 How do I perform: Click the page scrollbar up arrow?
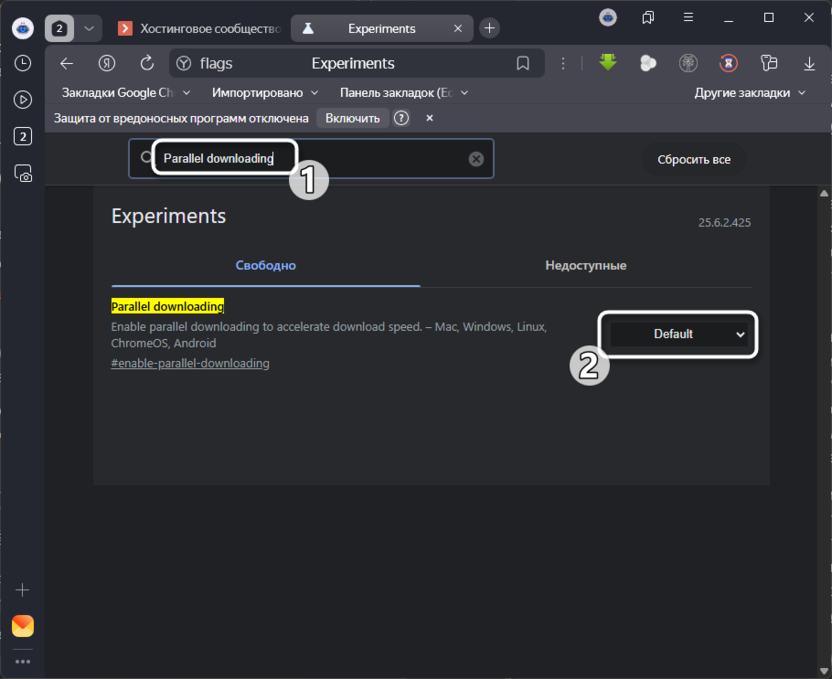point(824,194)
